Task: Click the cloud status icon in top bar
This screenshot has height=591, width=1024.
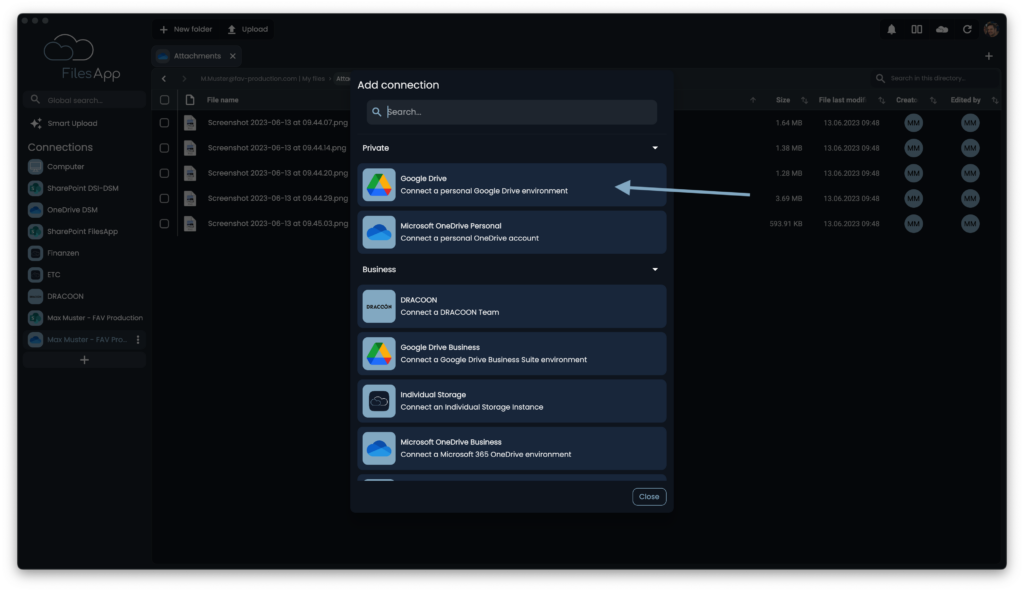Action: click(x=942, y=29)
